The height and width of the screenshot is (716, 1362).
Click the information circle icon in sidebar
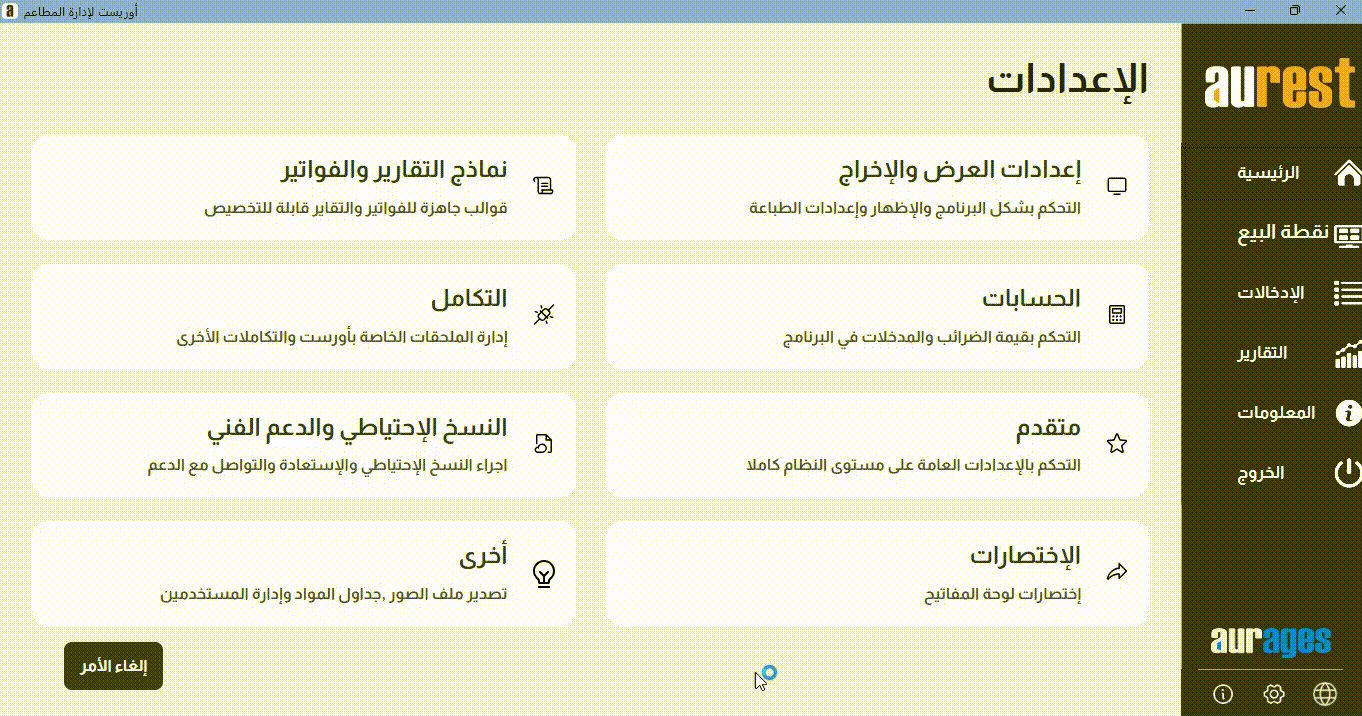(x=1348, y=413)
